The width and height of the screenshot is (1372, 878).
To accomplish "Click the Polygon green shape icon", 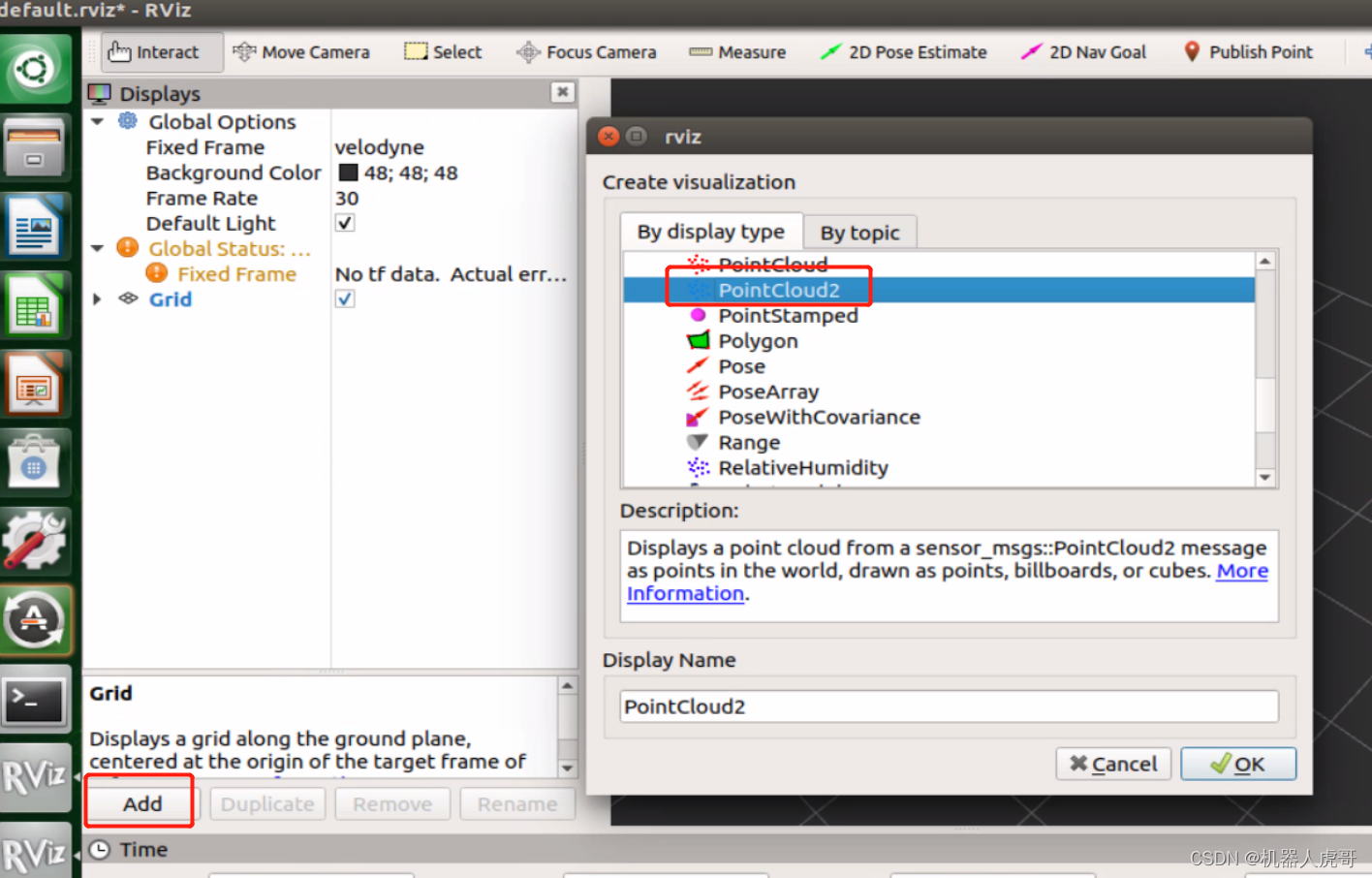I will tap(698, 340).
